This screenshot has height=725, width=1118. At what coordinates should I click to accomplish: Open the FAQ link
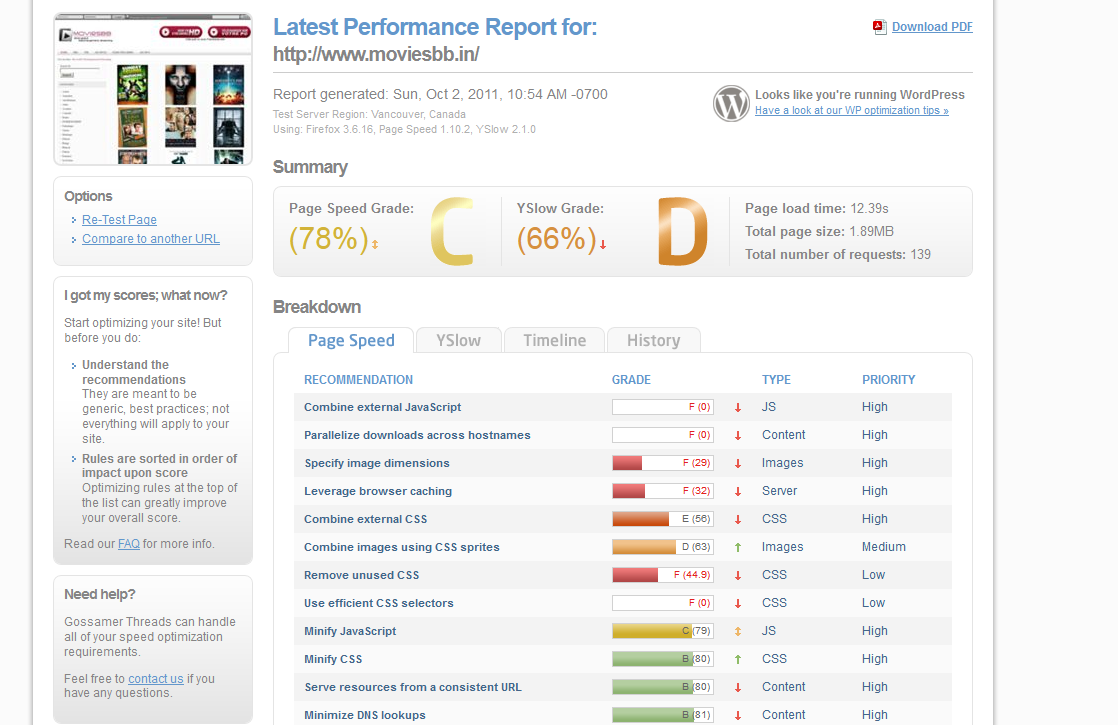129,544
